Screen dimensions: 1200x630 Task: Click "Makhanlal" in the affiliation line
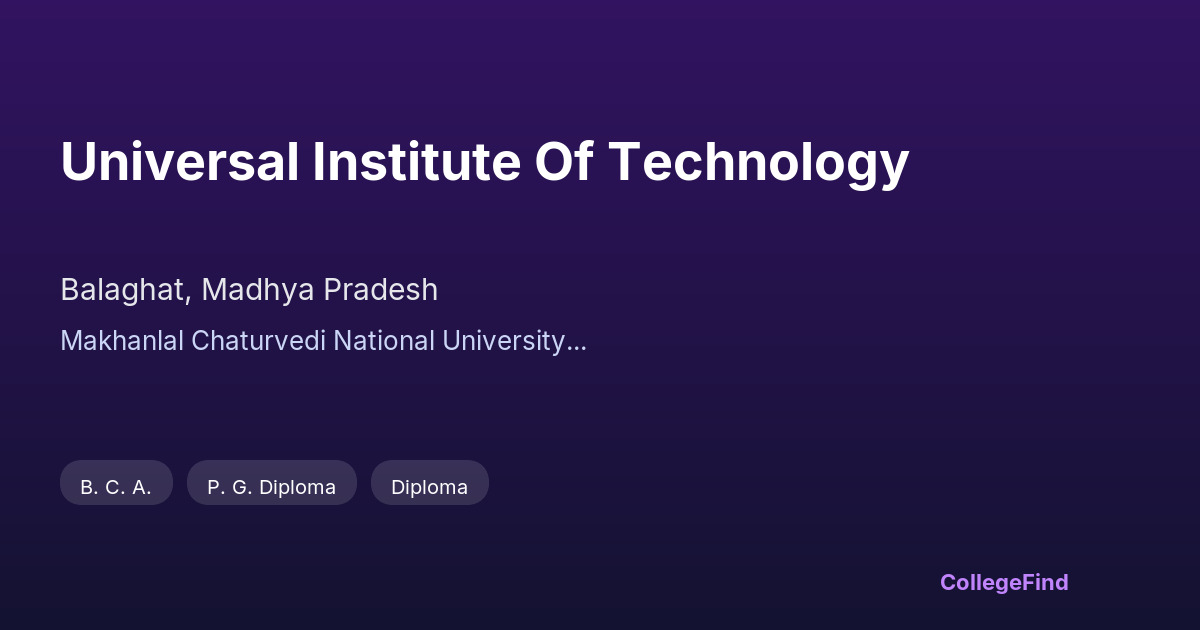pos(122,341)
